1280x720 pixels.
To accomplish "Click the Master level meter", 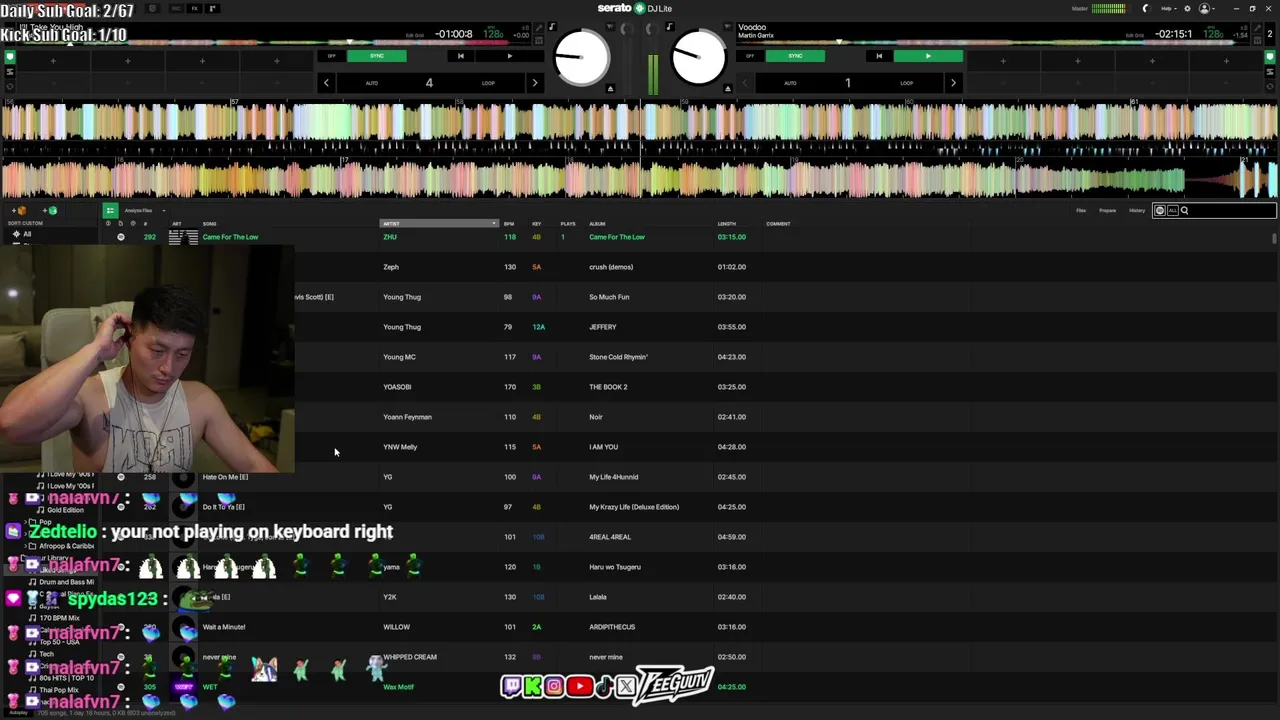I will 1109,9.
